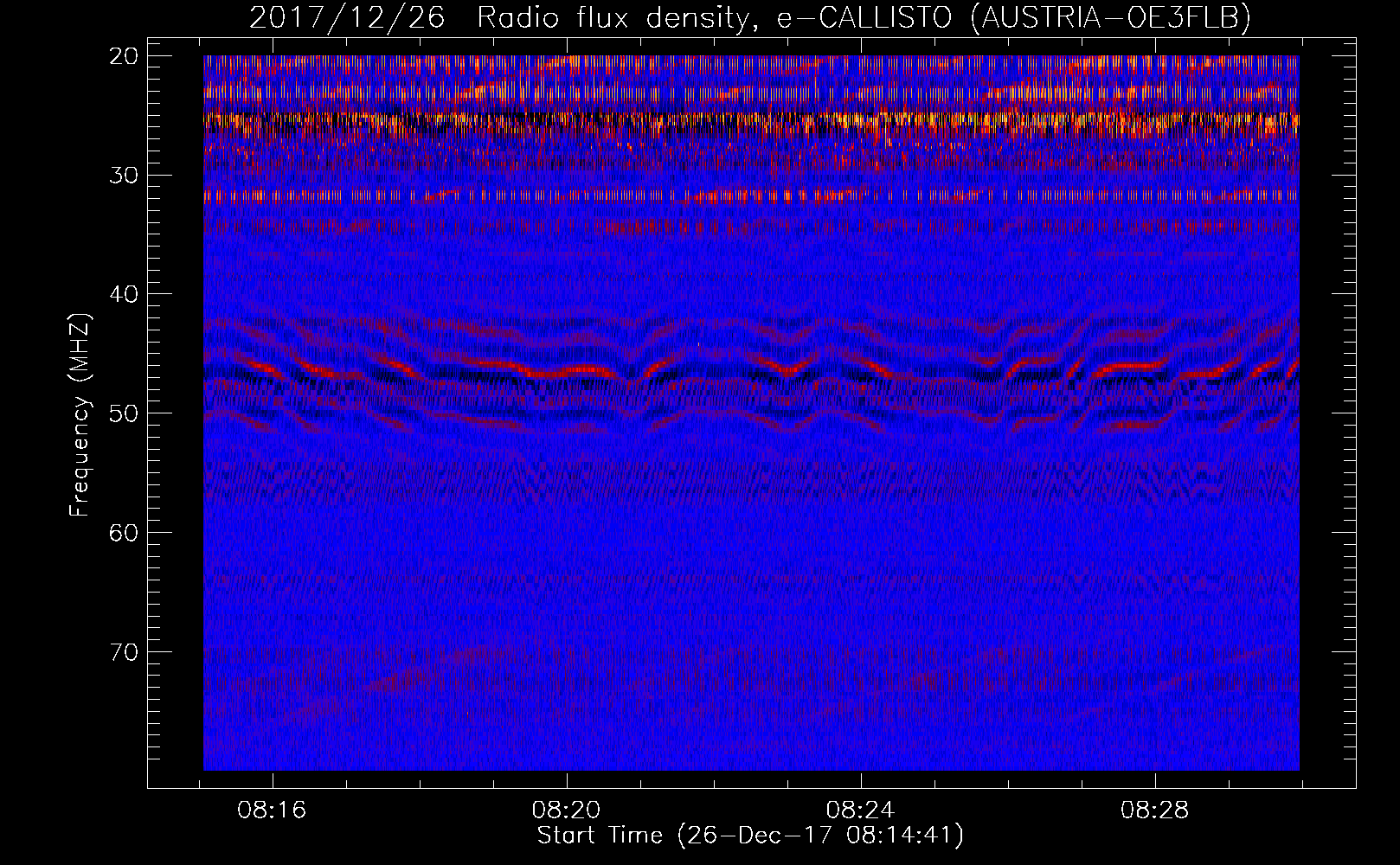Click the 60 MHz frequency tick label
The width and height of the screenshot is (1400, 865).
click(125, 533)
